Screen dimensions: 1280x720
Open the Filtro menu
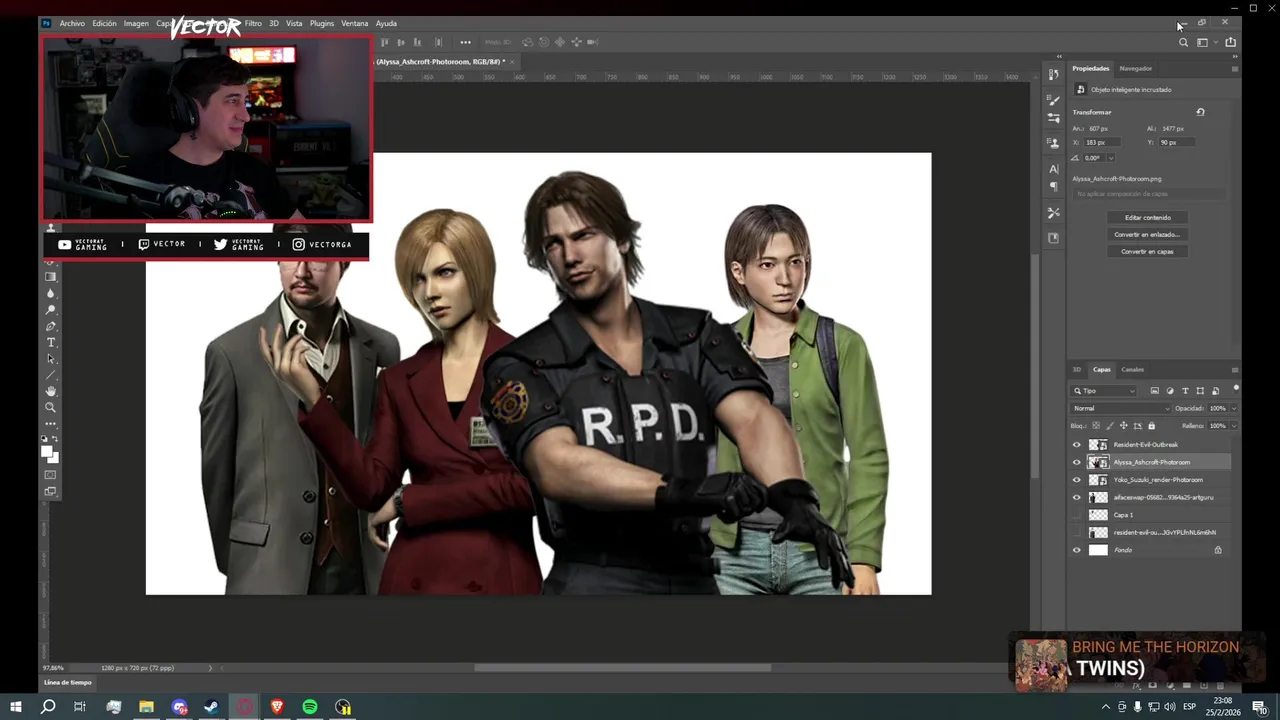253,23
